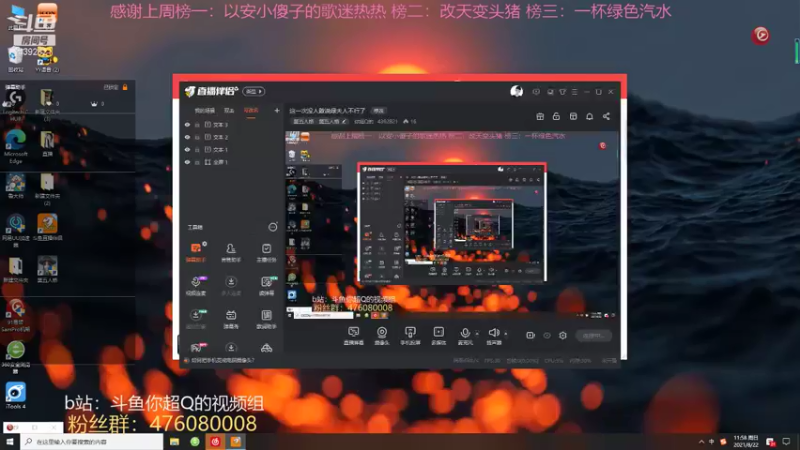Open the download-circle tool in toolbox second row
This screenshot has width=800, height=450.
pos(231,286)
